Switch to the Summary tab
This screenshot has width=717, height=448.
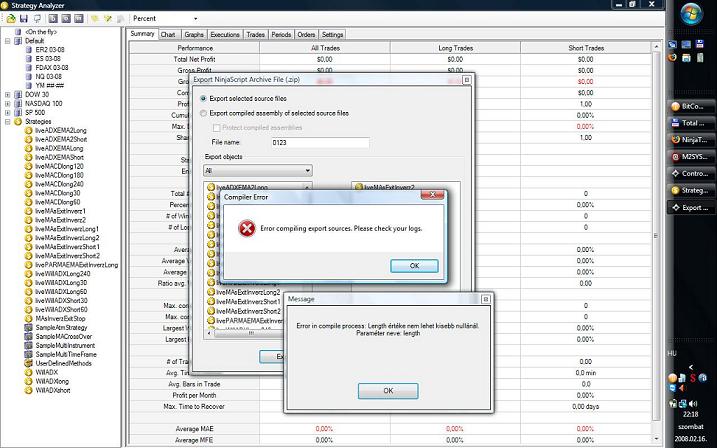(142, 34)
